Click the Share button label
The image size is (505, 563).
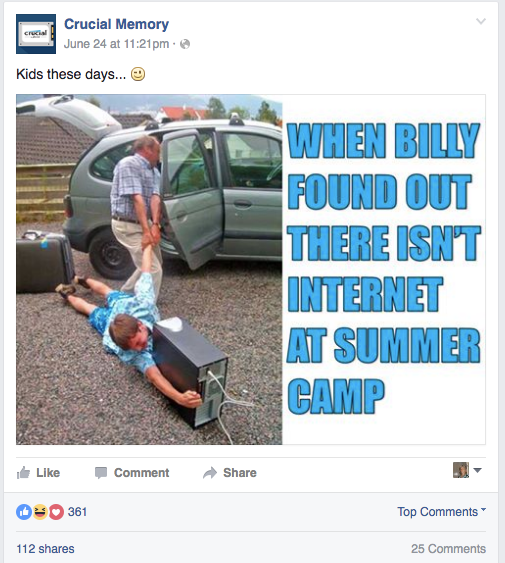tap(240, 473)
